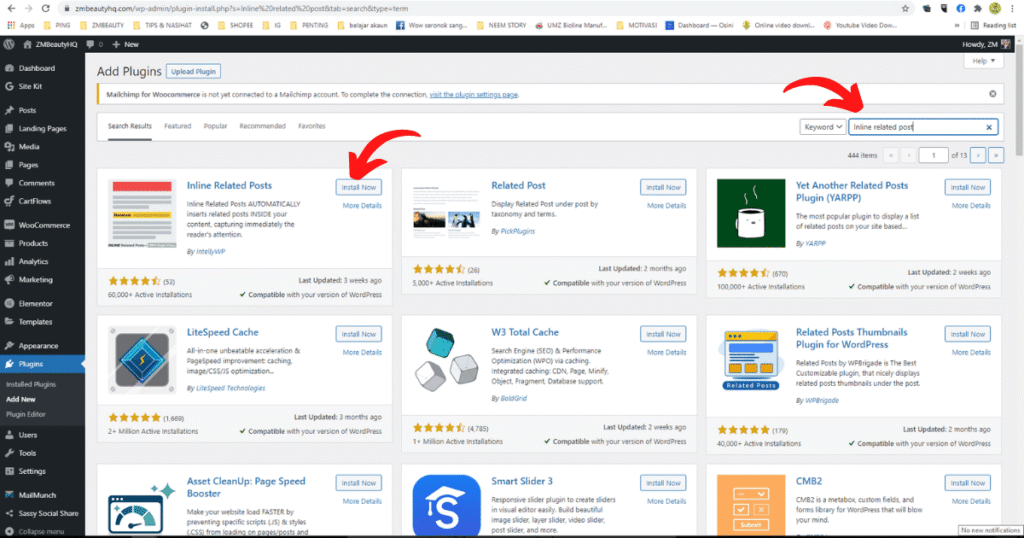Open the Asset CleanUp plugin title link
Viewport: 1024px width, 538px height.
point(246,487)
